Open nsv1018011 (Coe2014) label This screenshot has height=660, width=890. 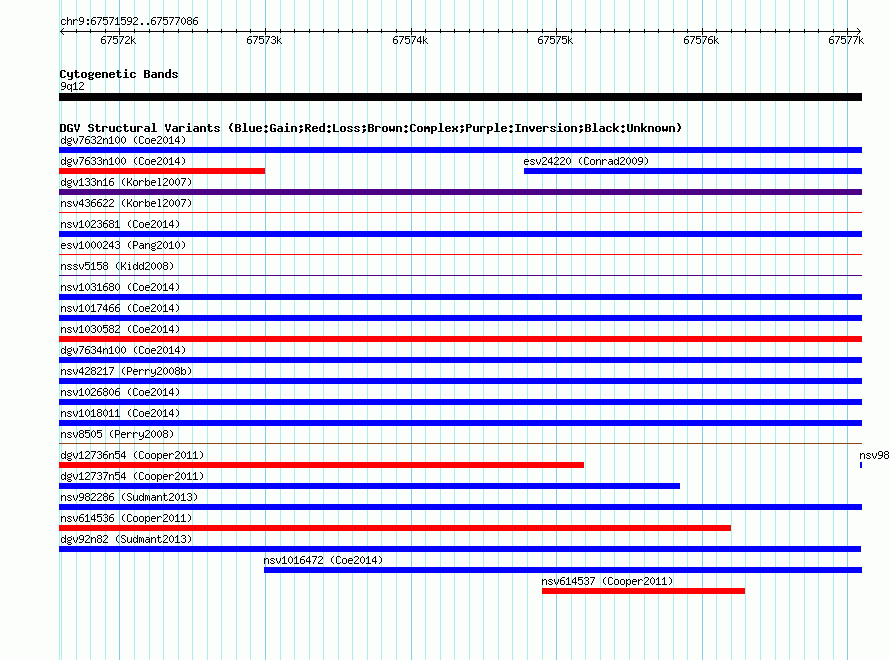120,413
